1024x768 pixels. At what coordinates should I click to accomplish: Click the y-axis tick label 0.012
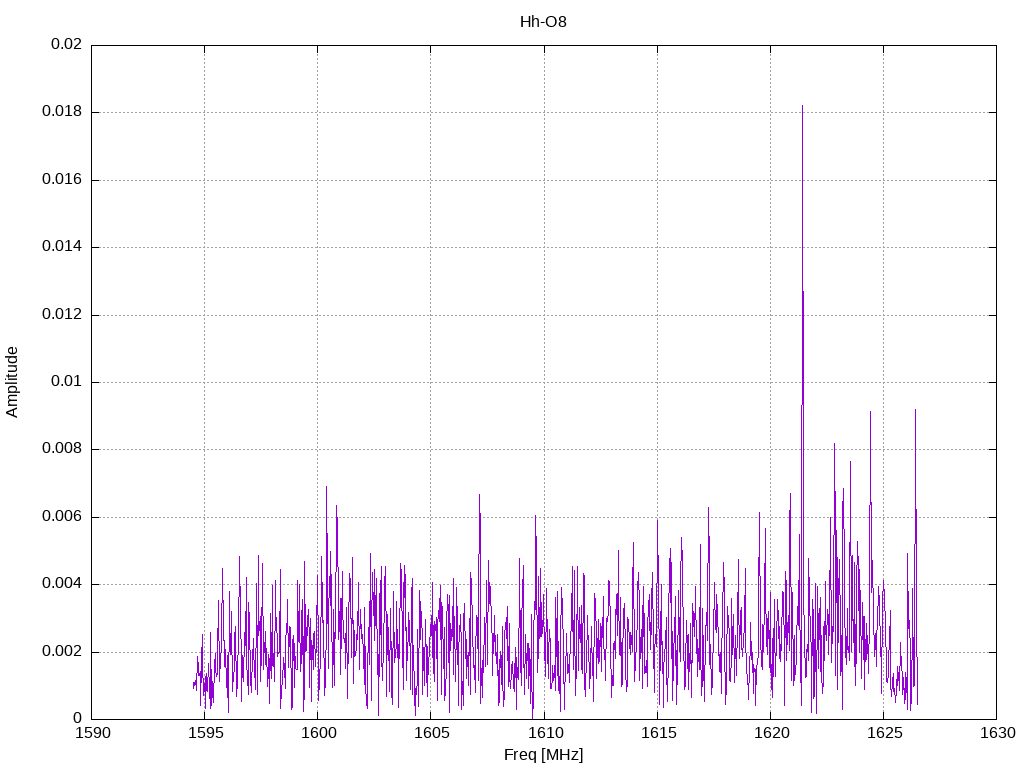coord(62,314)
